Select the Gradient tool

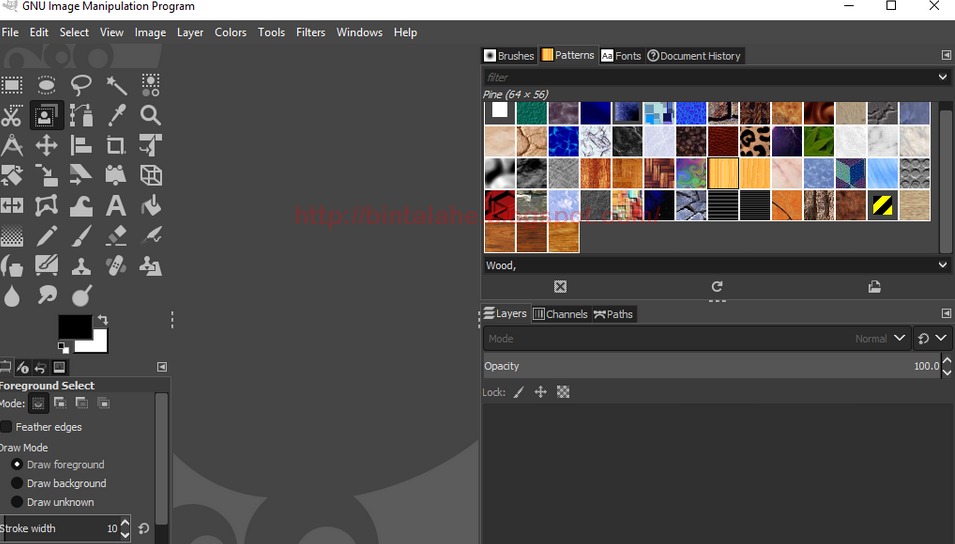[x=12, y=236]
